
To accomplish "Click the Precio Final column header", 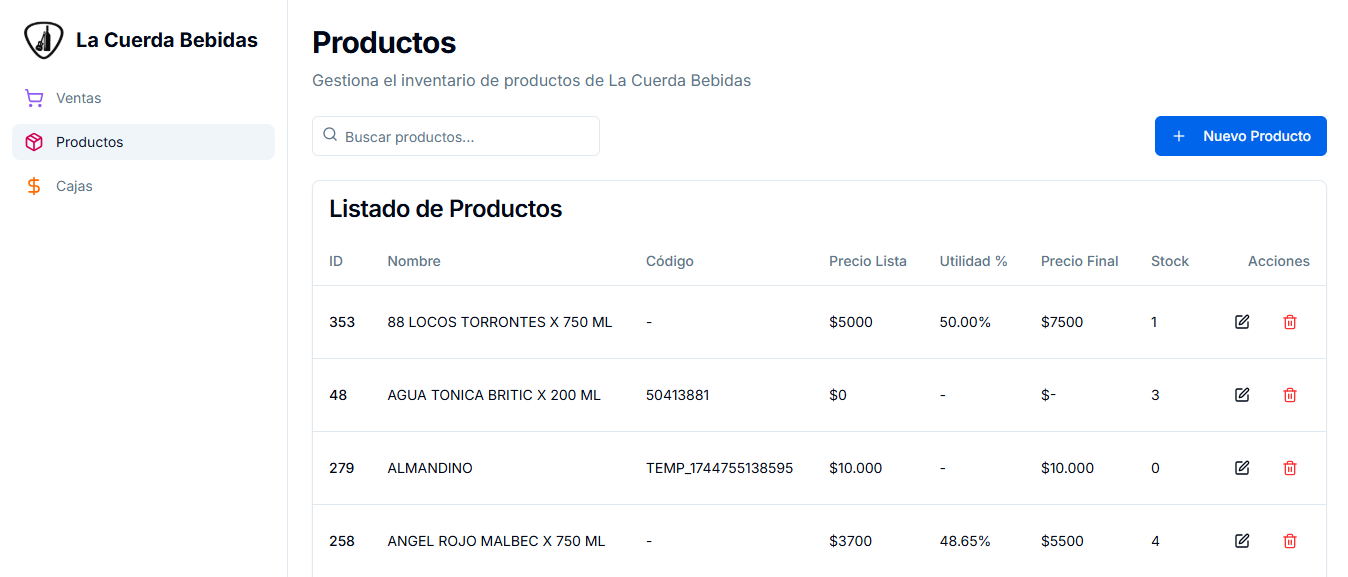I will click(x=1079, y=260).
